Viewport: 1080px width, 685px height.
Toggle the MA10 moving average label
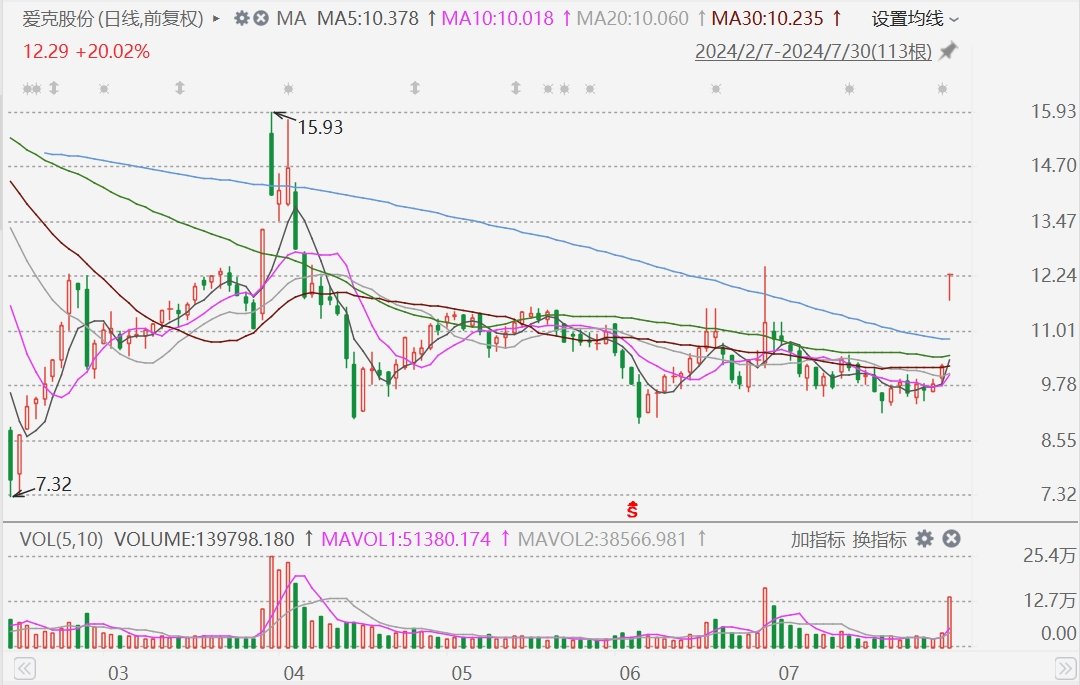click(x=497, y=19)
